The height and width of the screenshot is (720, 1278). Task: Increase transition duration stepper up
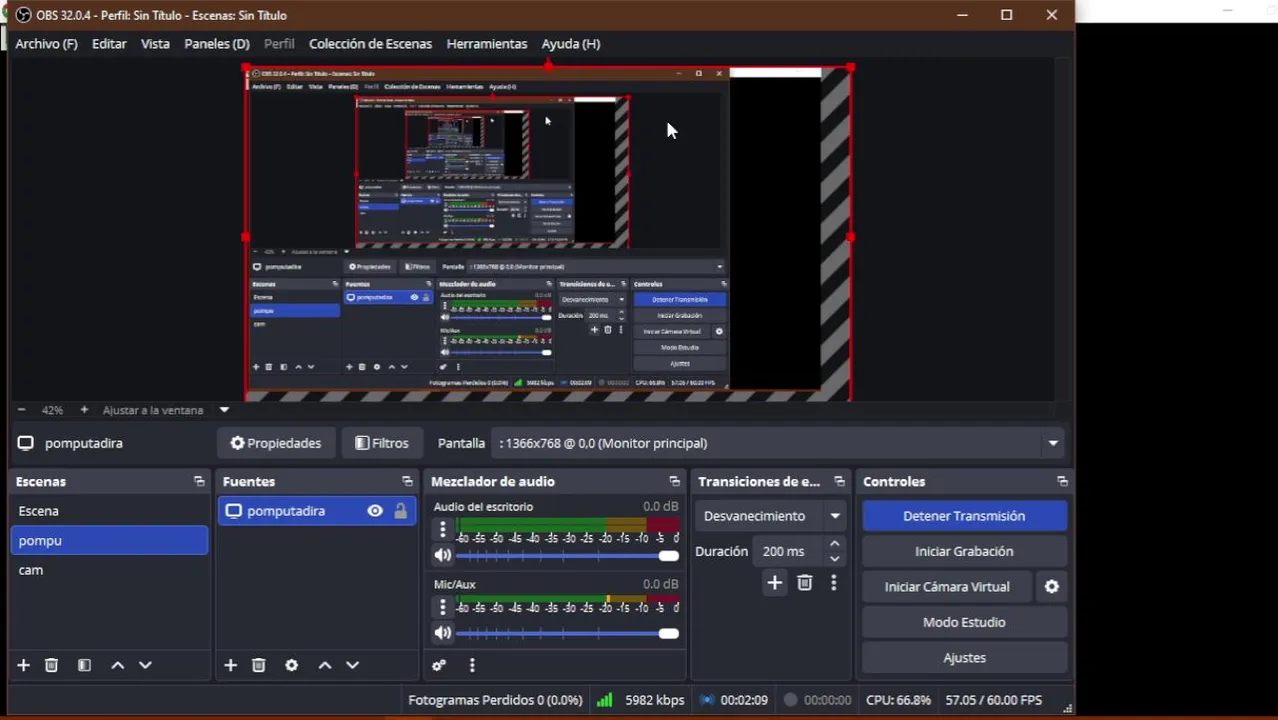[835, 544]
